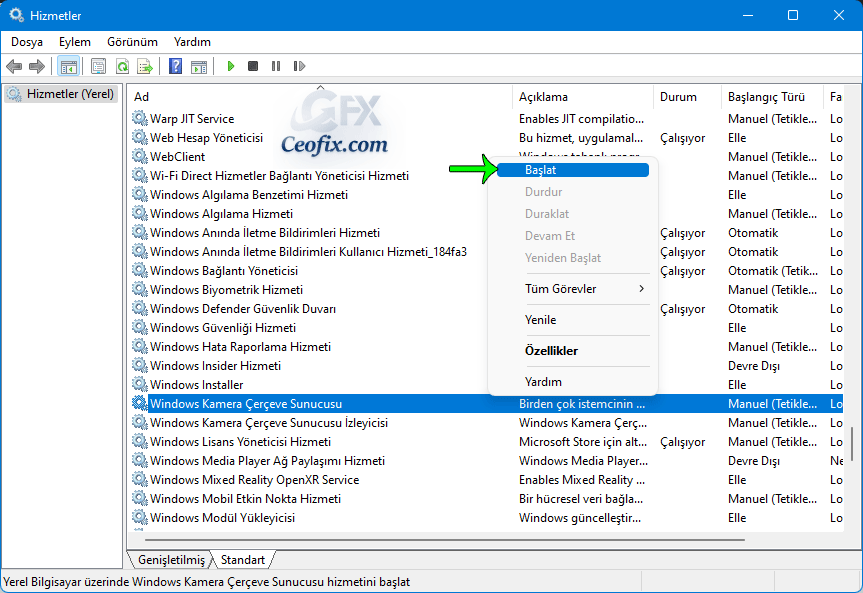Sort by the Başlangıç Türü column header
Viewport: 863px width, 593px height.
772,97
